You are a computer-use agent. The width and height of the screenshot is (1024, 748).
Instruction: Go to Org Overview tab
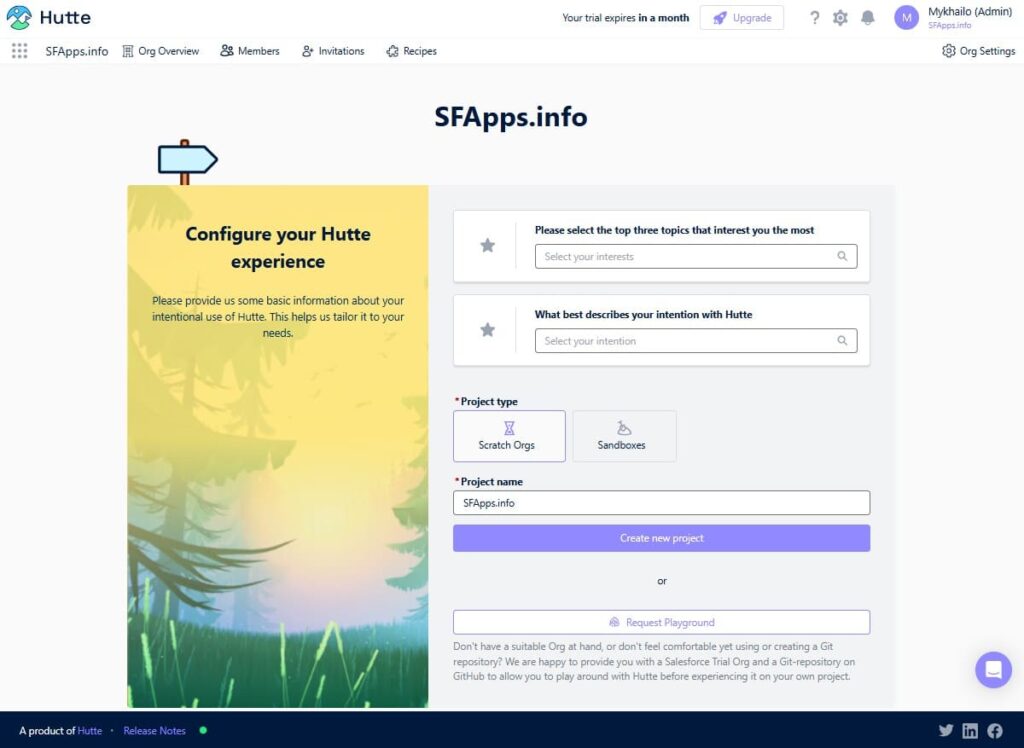(x=161, y=51)
